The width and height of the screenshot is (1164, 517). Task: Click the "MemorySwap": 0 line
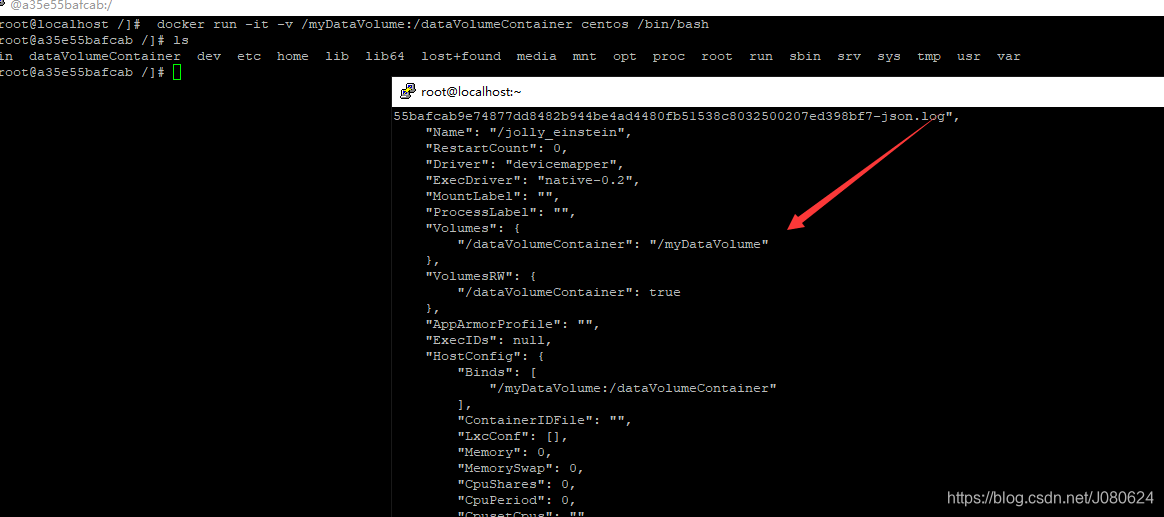pos(520,468)
